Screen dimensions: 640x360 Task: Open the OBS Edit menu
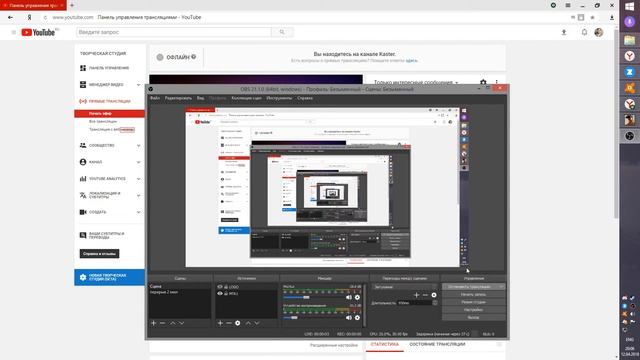[178, 98]
